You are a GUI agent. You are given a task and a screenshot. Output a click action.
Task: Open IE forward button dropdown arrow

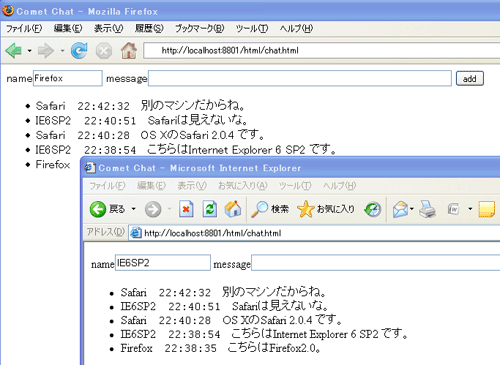[x=169, y=209]
